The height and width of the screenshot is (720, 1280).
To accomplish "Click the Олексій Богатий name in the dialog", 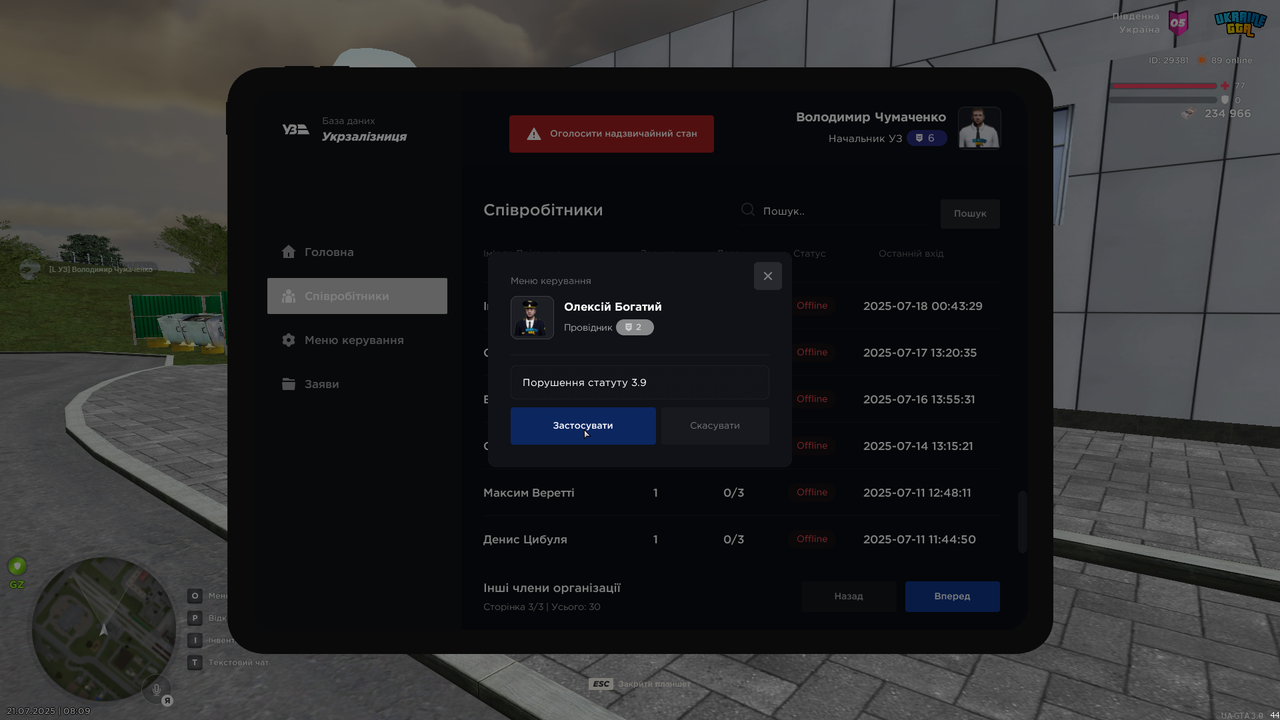I will pos(613,307).
